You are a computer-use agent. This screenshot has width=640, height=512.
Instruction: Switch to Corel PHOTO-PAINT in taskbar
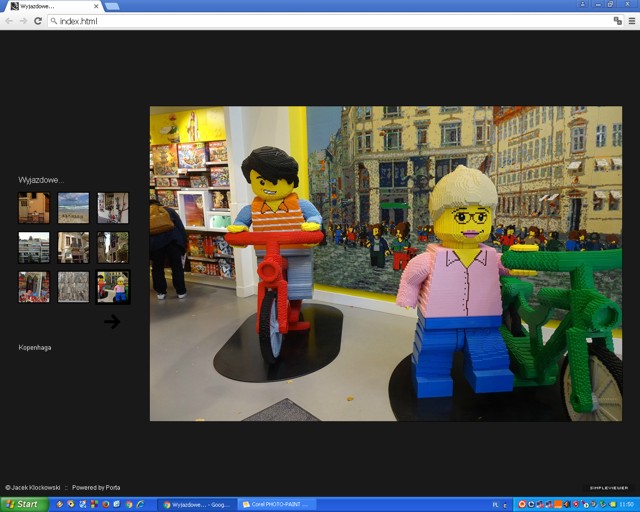[276, 504]
